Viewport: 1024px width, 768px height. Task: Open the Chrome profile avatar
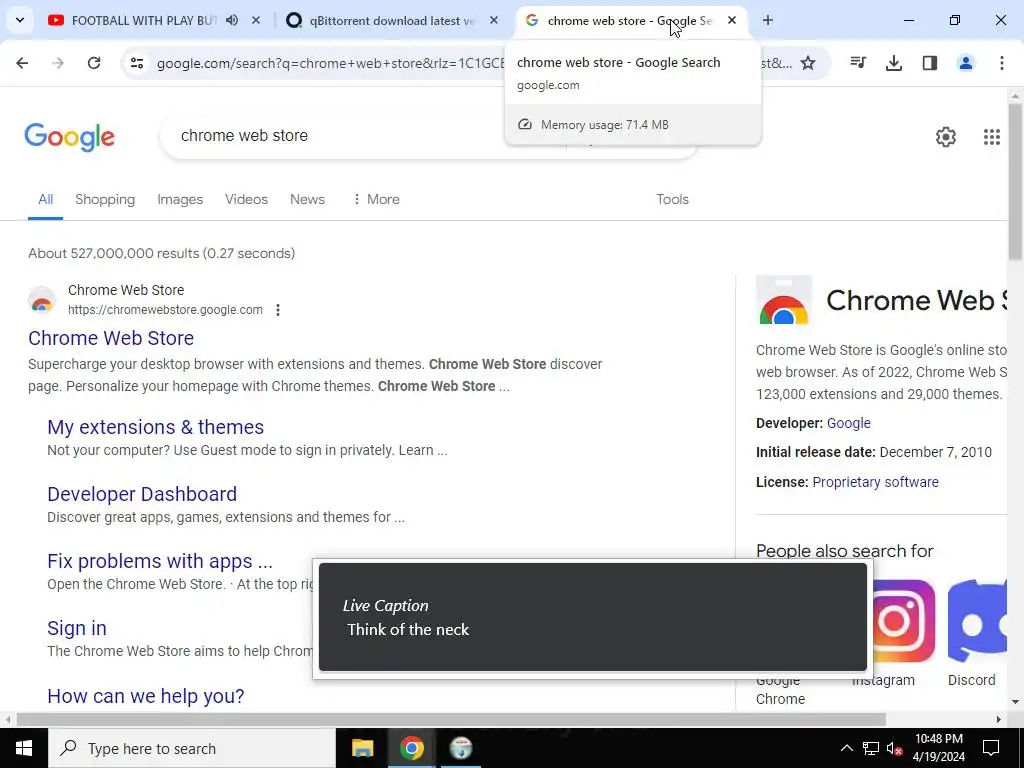pos(966,63)
